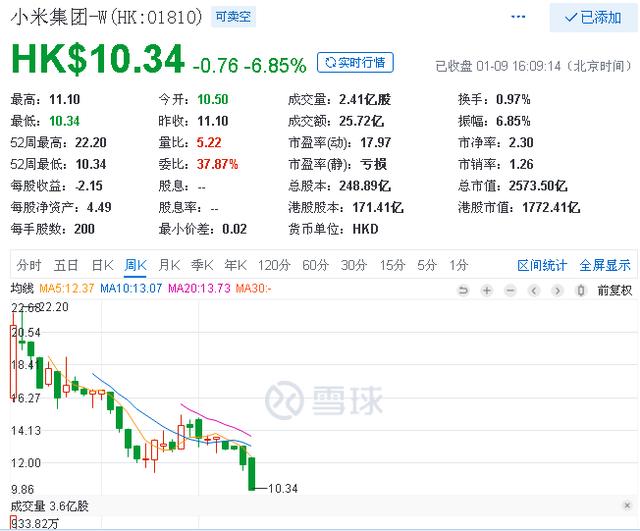This screenshot has width=640, height=531.
Task: Click the 实时行情 real-time quote button
Action: point(355,62)
